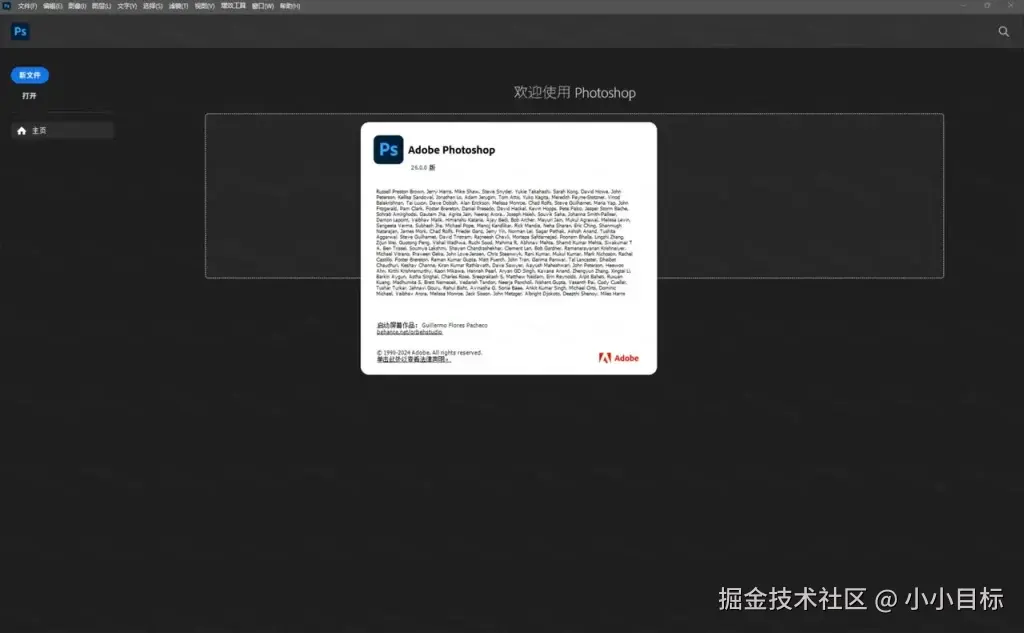The height and width of the screenshot is (633, 1024).
Task: Open the 窗口(W) menu
Action: 263,6
